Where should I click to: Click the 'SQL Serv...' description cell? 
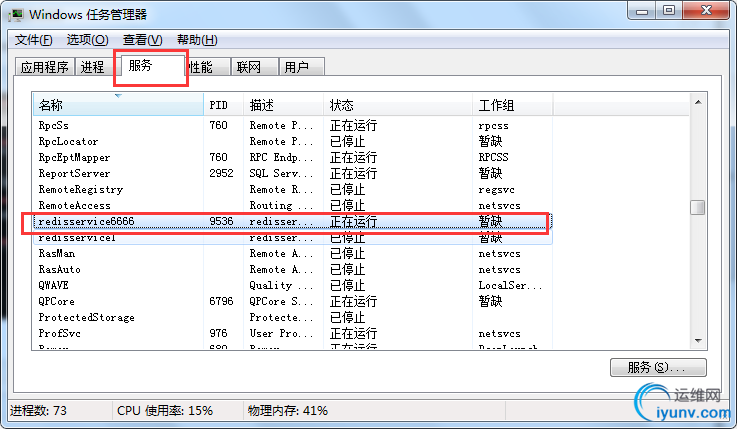tap(281, 173)
